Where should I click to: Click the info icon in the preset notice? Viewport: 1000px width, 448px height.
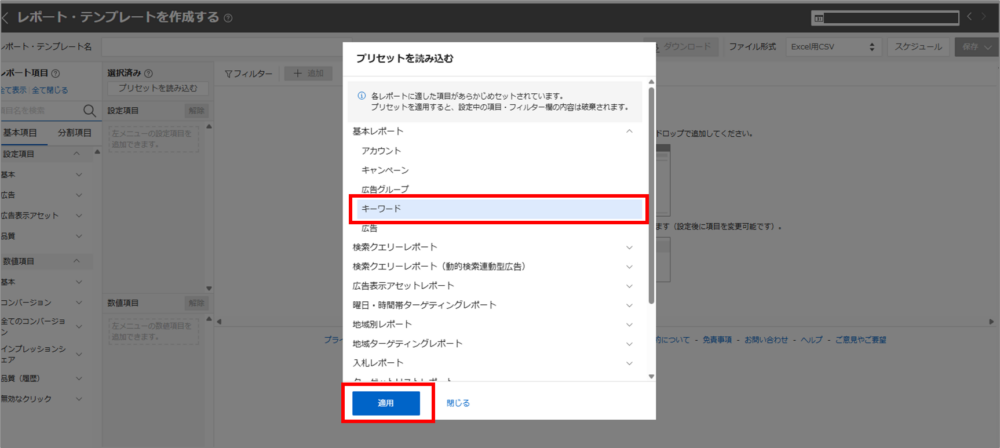[x=361, y=96]
